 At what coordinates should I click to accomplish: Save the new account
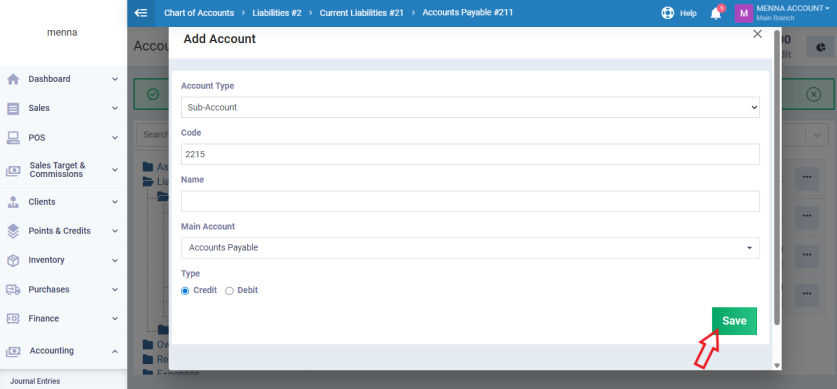point(734,321)
